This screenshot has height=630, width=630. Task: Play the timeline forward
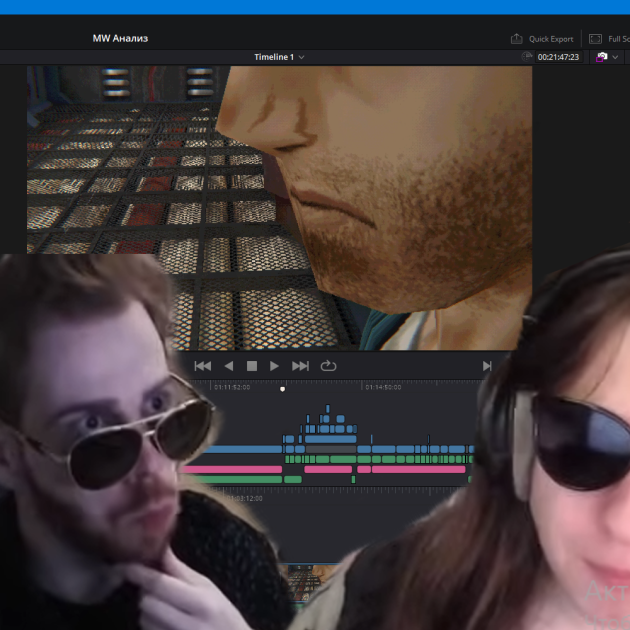(x=274, y=366)
